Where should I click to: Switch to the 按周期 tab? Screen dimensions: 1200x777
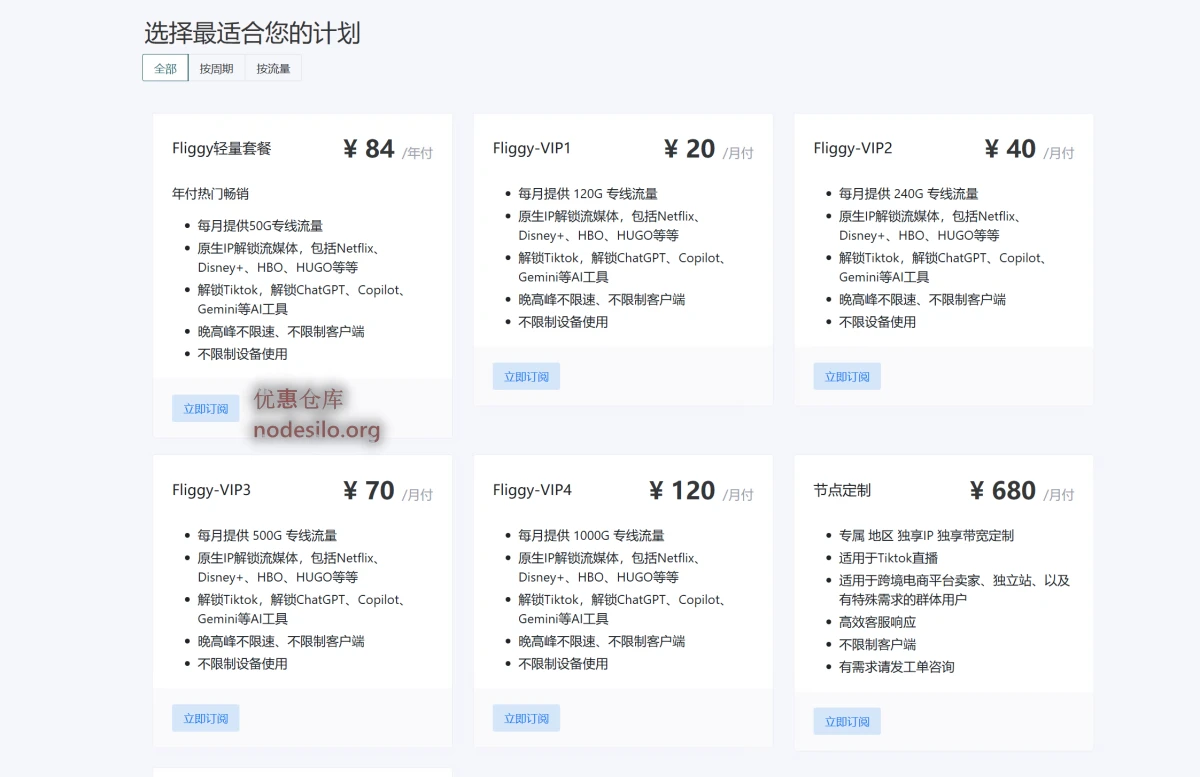[216, 69]
